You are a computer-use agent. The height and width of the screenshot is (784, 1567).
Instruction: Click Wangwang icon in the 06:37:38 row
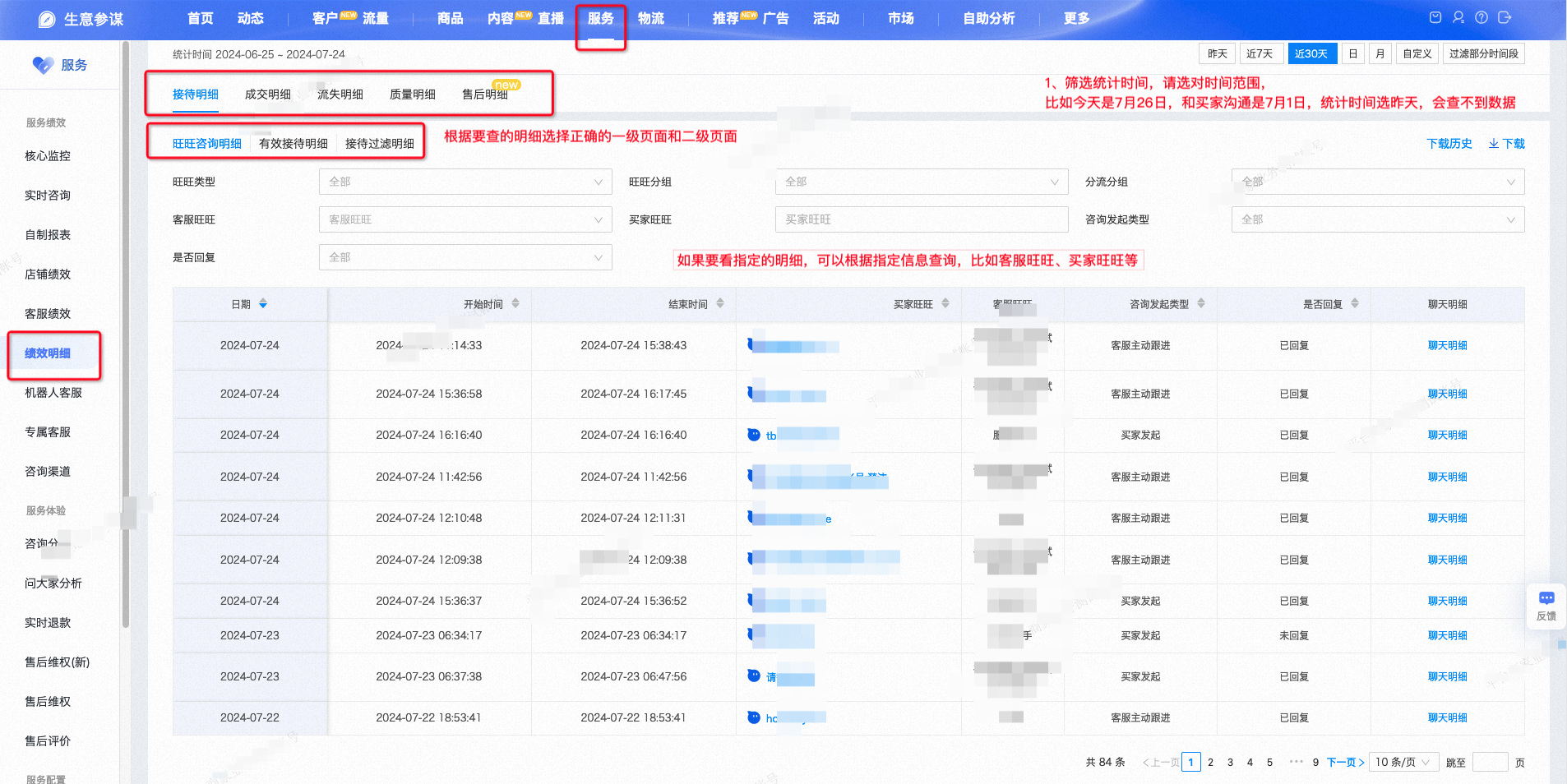(x=754, y=676)
